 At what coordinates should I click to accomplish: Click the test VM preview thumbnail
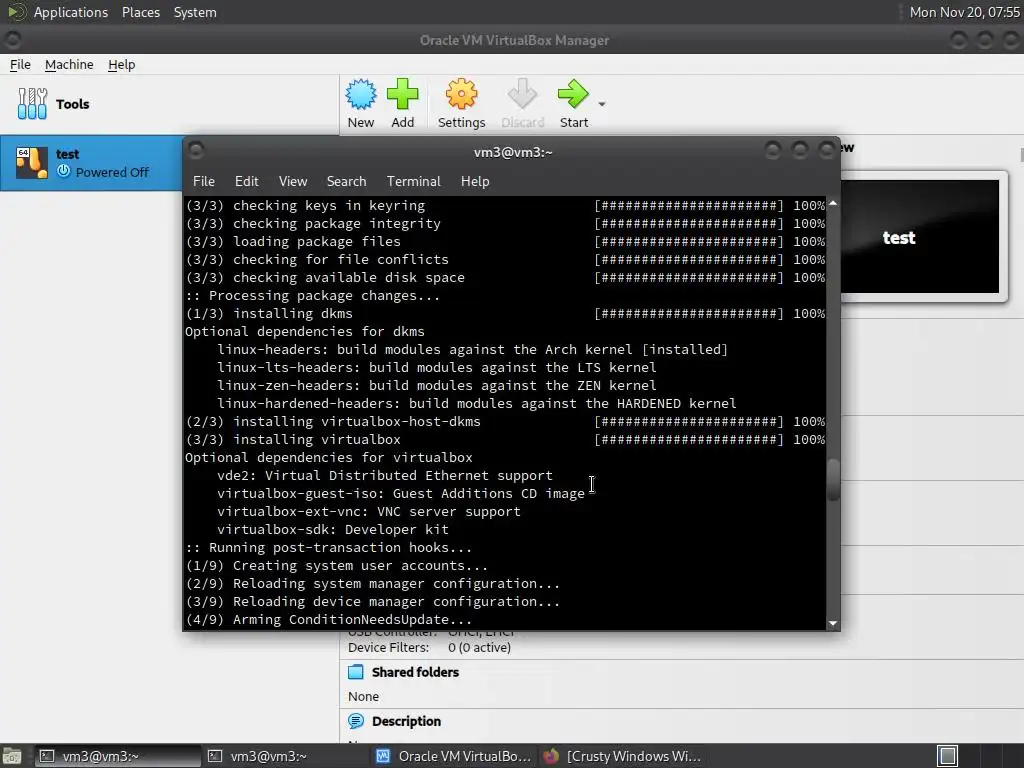tap(921, 237)
